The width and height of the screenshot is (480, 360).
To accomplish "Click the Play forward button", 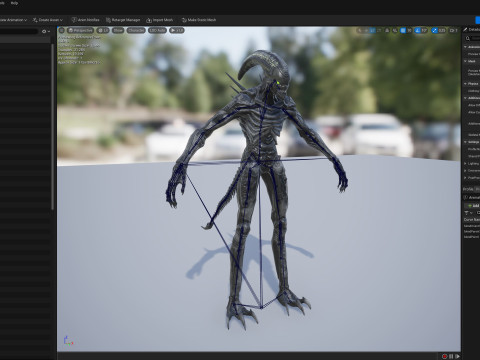I will click(x=457, y=356).
